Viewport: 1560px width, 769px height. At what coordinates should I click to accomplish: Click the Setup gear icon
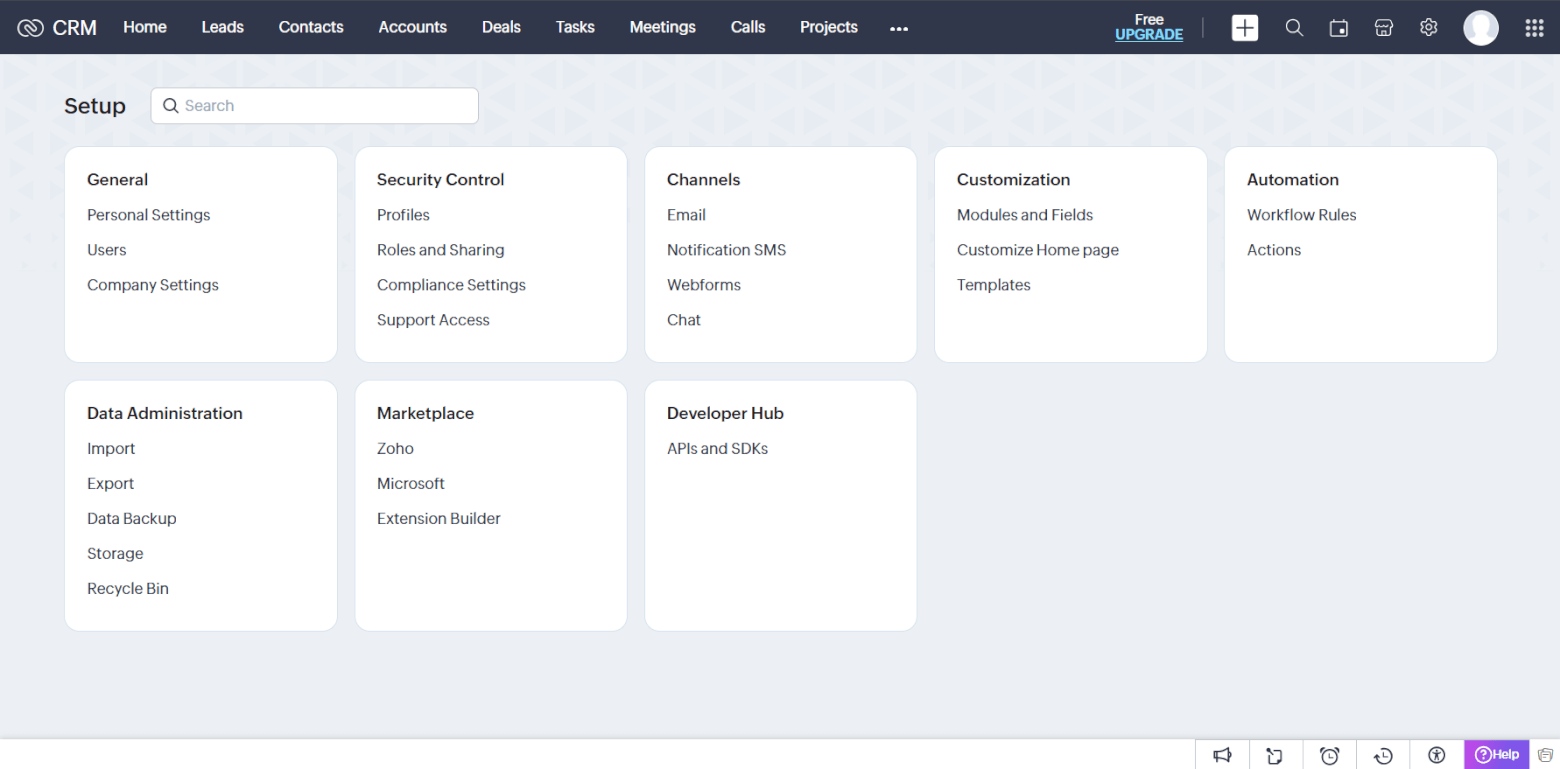1429,28
